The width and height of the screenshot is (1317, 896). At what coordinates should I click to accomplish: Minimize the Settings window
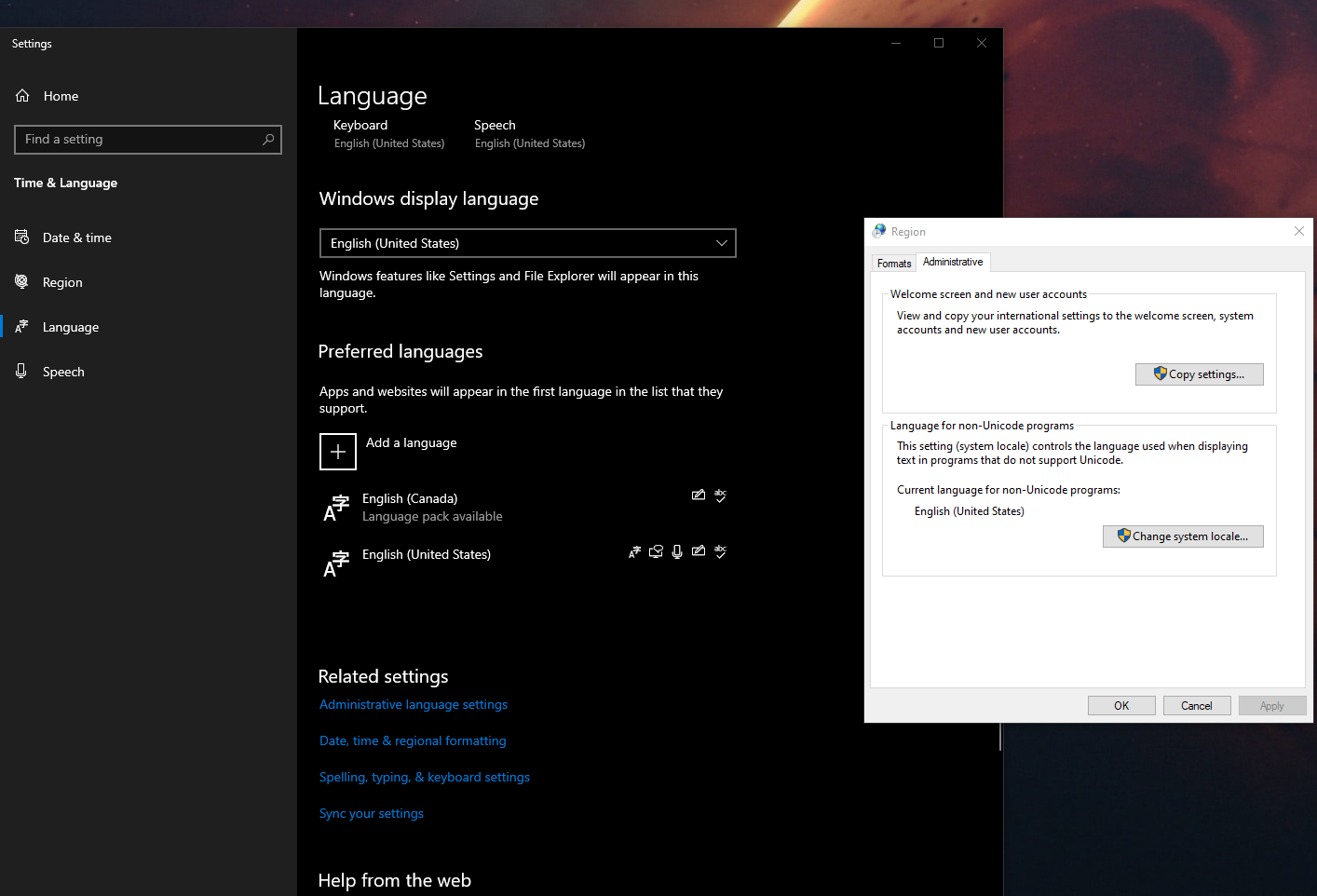click(896, 43)
